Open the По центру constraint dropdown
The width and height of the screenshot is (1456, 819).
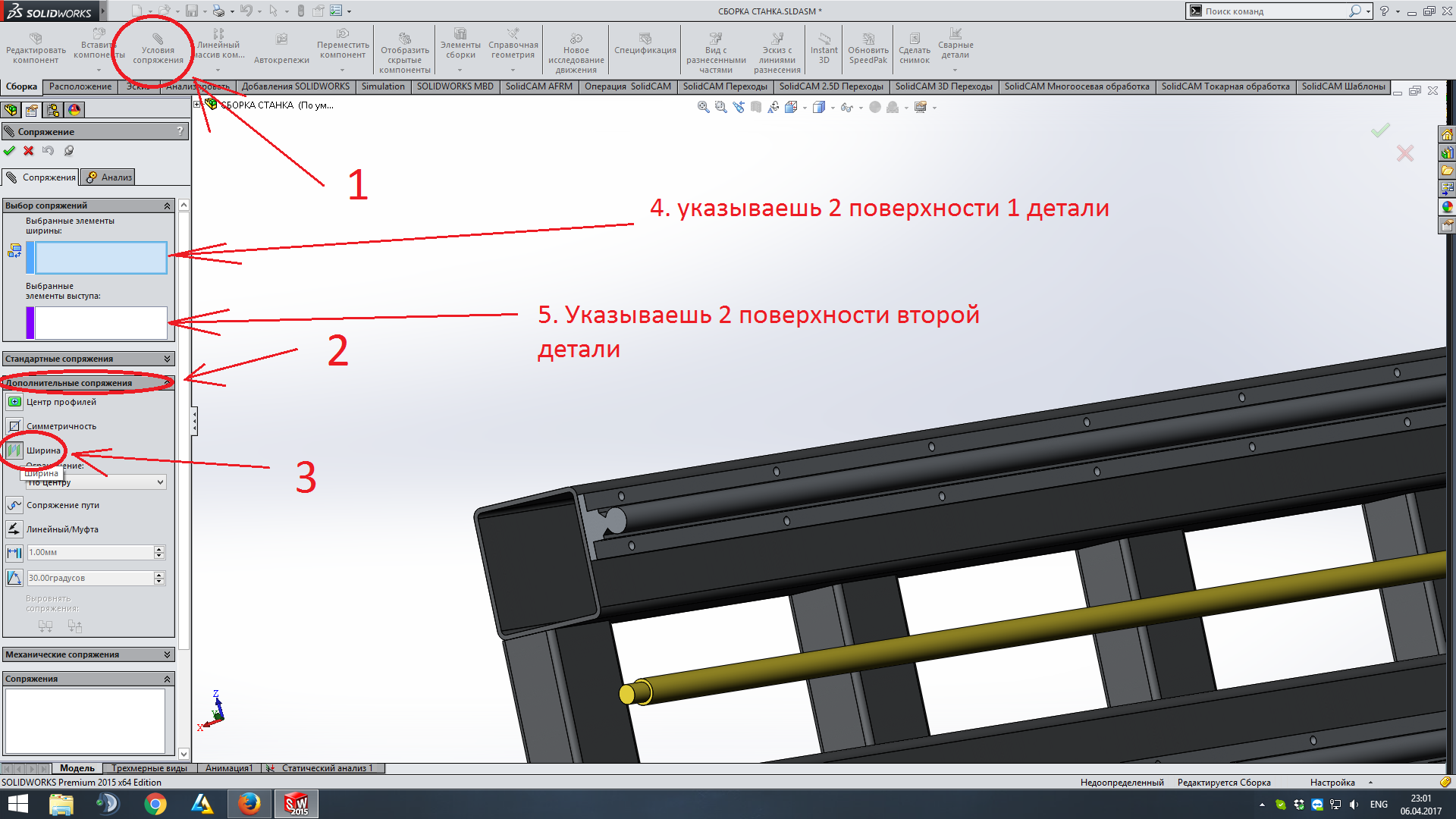[x=160, y=482]
